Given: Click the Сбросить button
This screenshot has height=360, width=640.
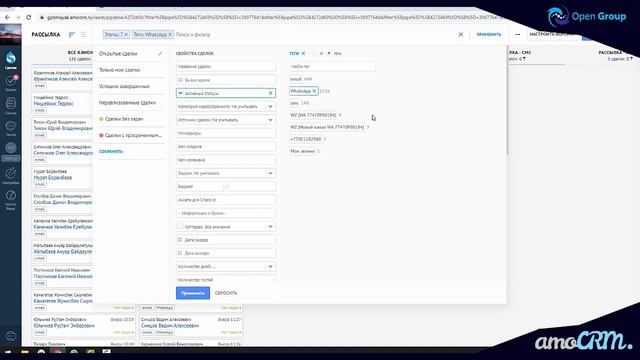Looking at the screenshot, I should (x=226, y=293).
